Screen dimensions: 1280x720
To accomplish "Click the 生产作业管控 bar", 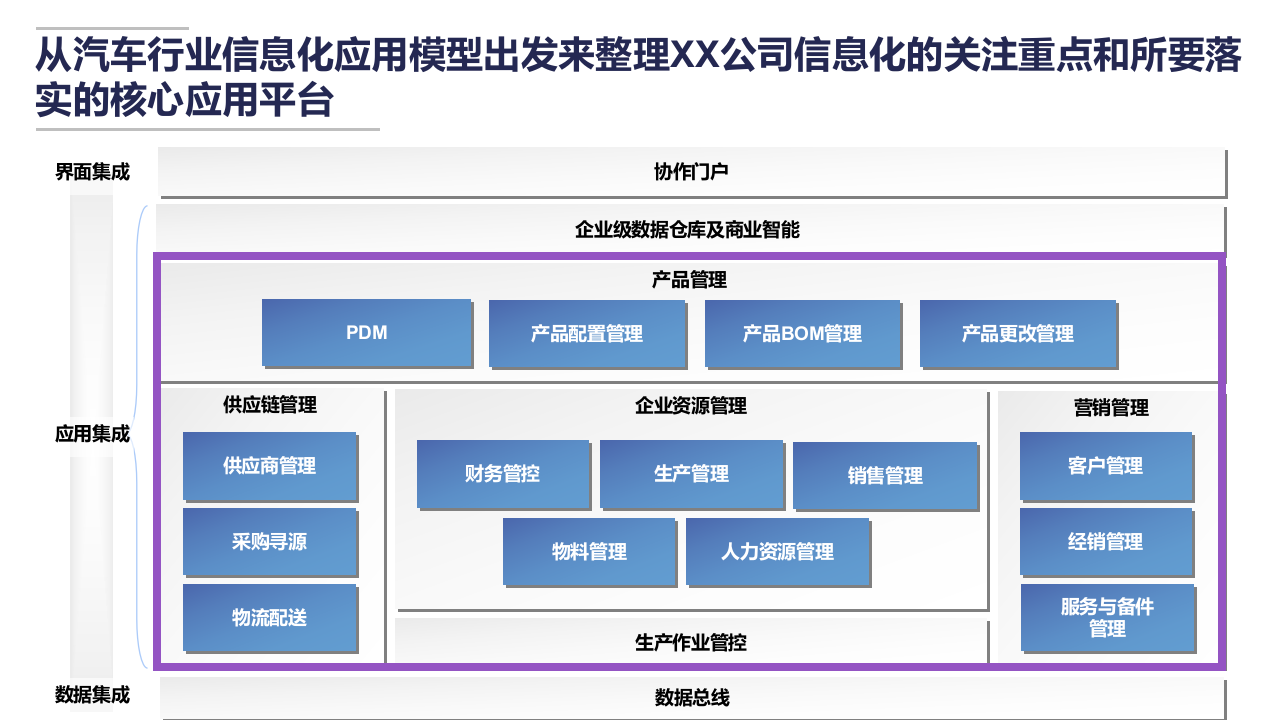I will [690, 645].
